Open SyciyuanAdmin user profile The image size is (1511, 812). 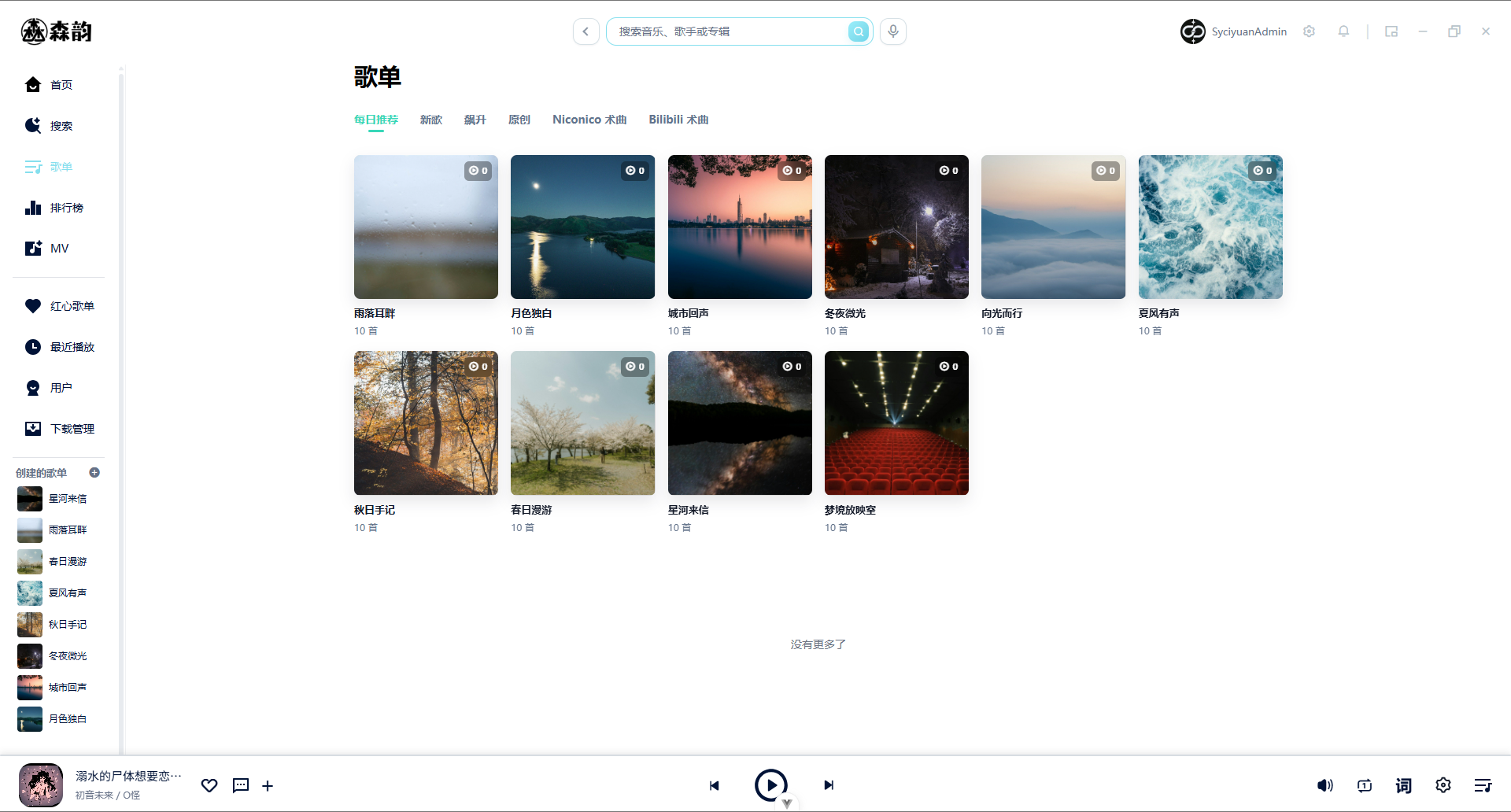tap(1233, 31)
